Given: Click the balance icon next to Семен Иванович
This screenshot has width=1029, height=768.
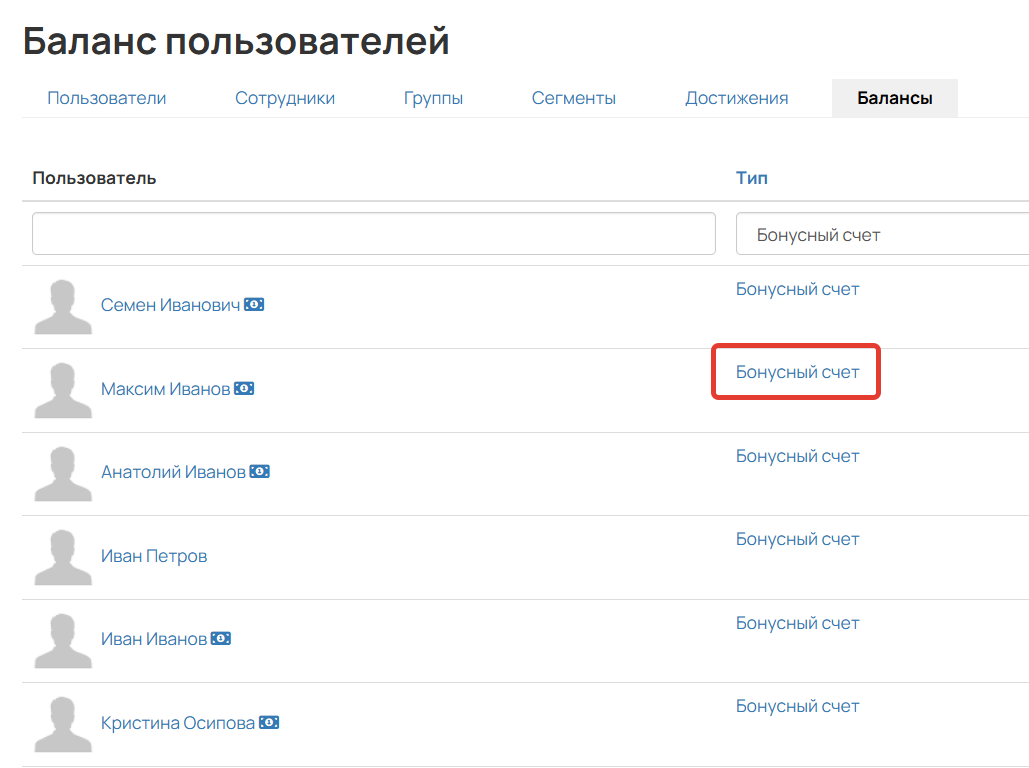Looking at the screenshot, I should pos(255,304).
